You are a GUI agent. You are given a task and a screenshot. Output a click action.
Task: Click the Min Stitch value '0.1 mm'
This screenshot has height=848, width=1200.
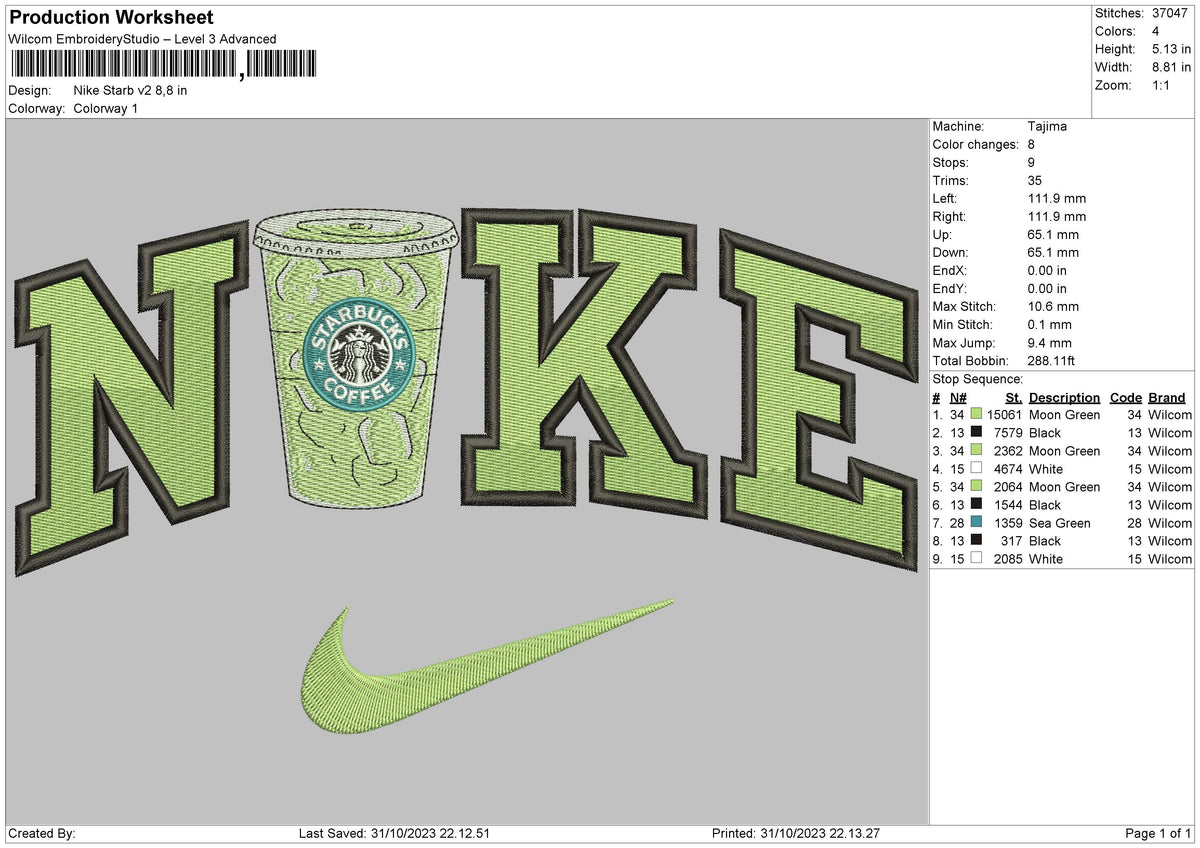pos(1050,324)
